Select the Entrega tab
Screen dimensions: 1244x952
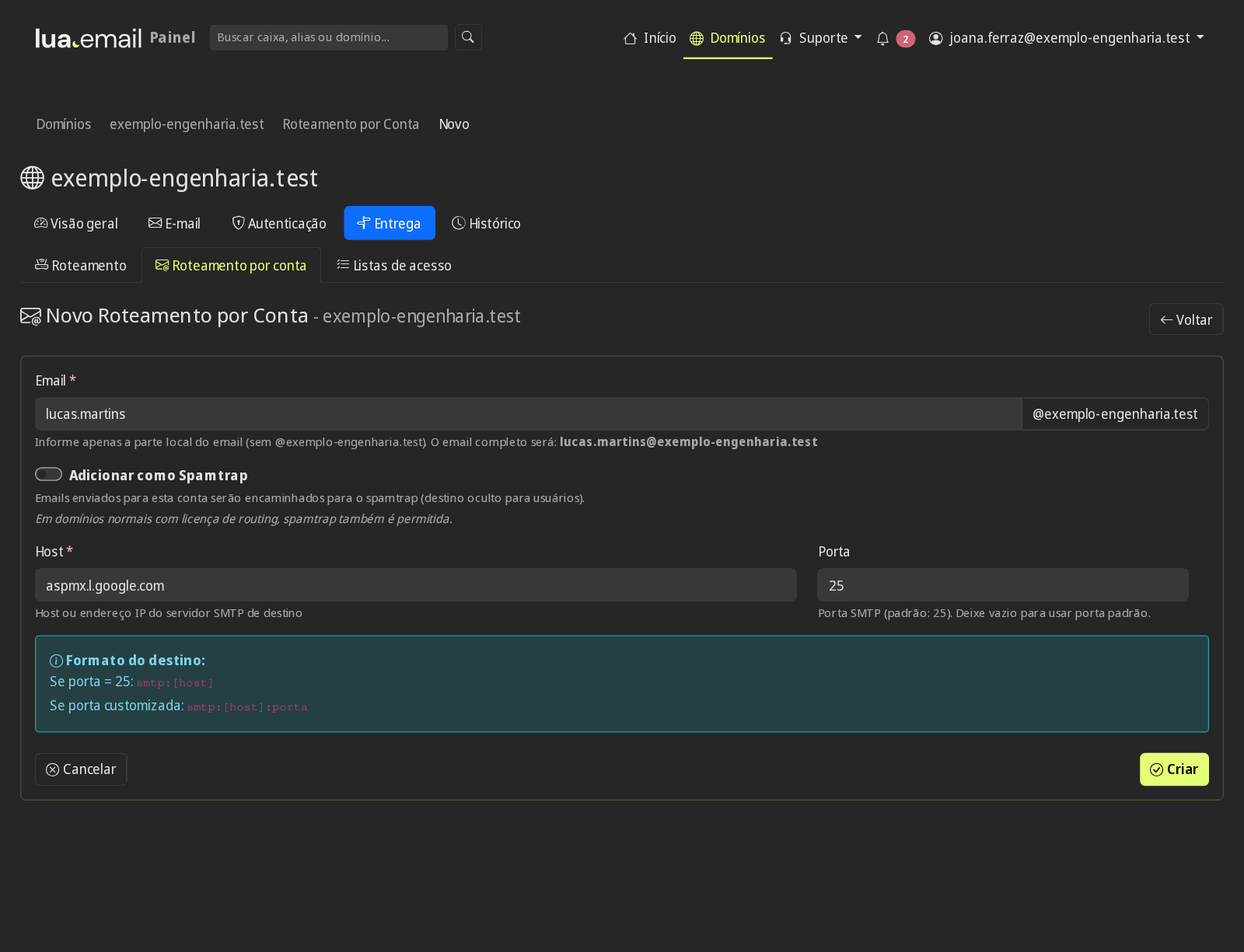click(x=390, y=223)
